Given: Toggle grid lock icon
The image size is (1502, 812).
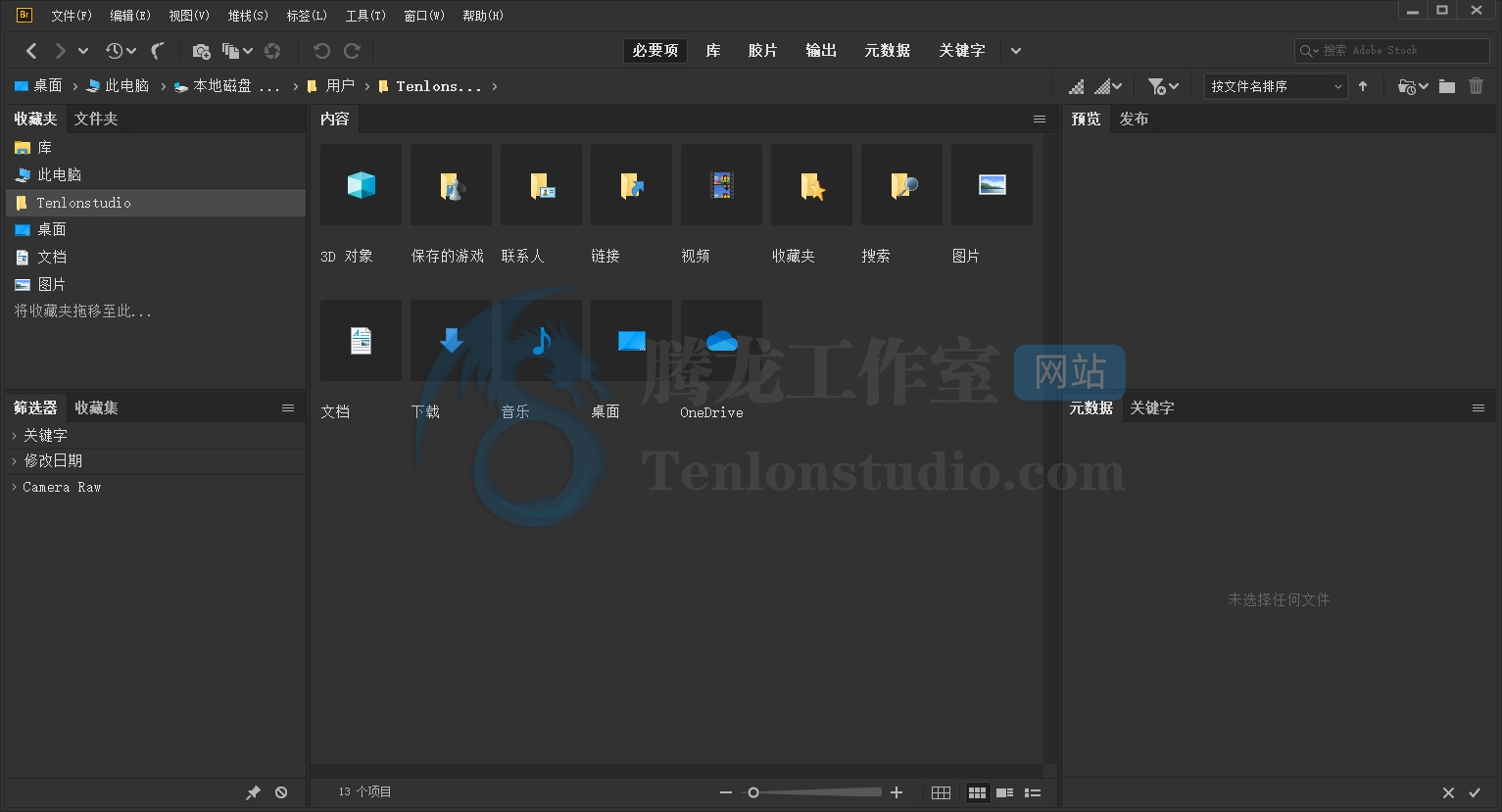Looking at the screenshot, I should [941, 792].
